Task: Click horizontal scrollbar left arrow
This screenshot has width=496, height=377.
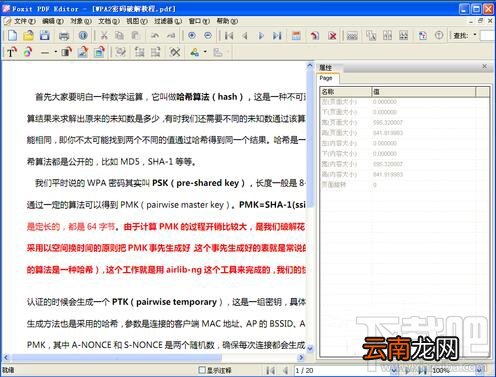Action: click(x=6, y=358)
